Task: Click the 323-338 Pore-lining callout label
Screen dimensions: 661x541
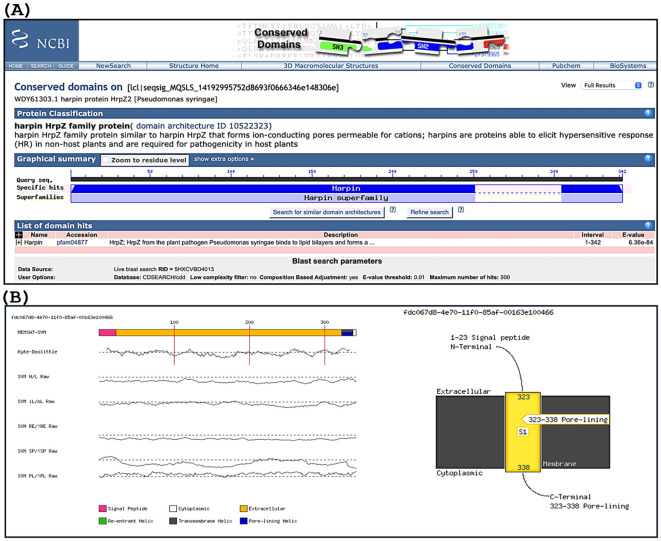Action: click(567, 420)
